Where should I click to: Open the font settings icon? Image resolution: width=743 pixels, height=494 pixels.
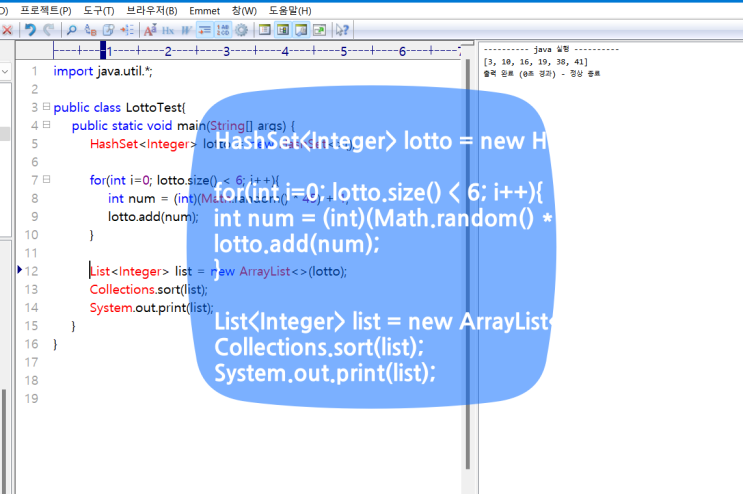pyautogui.click(x=149, y=30)
